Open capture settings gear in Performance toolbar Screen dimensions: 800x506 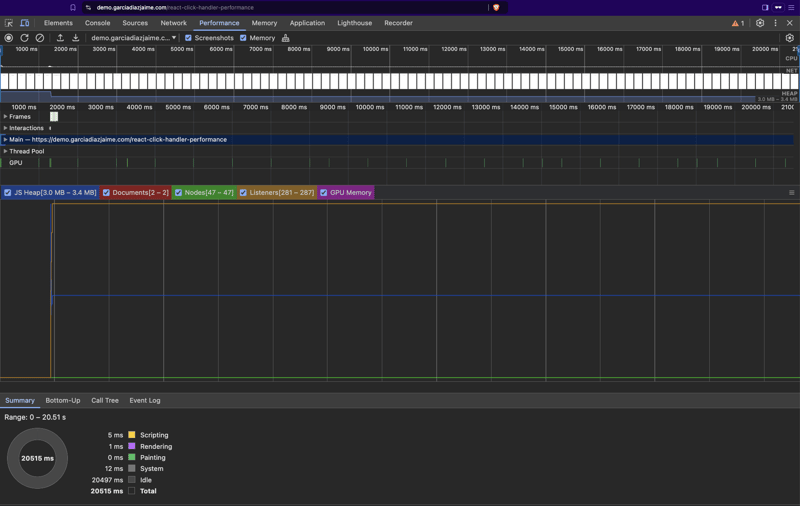pyautogui.click(x=789, y=38)
